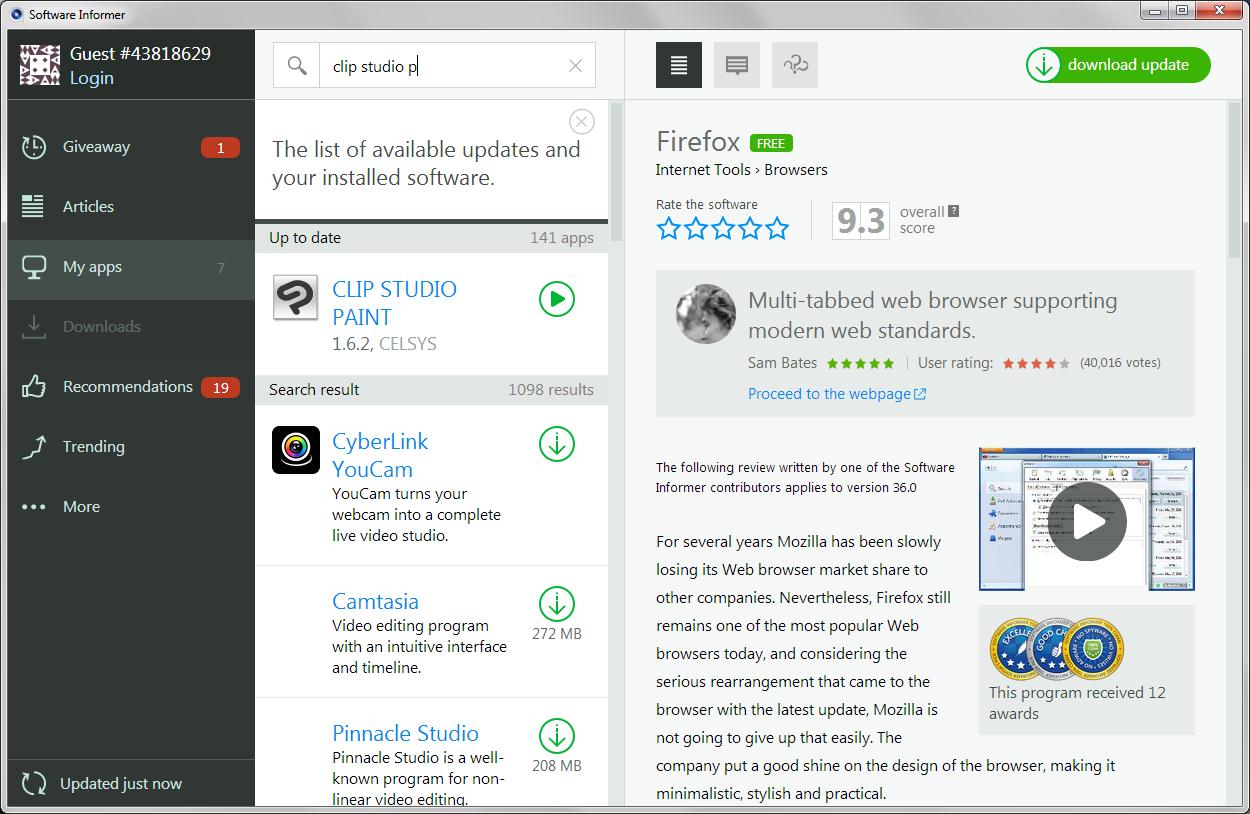
Task: Switch to the related software tab
Action: click(795, 65)
